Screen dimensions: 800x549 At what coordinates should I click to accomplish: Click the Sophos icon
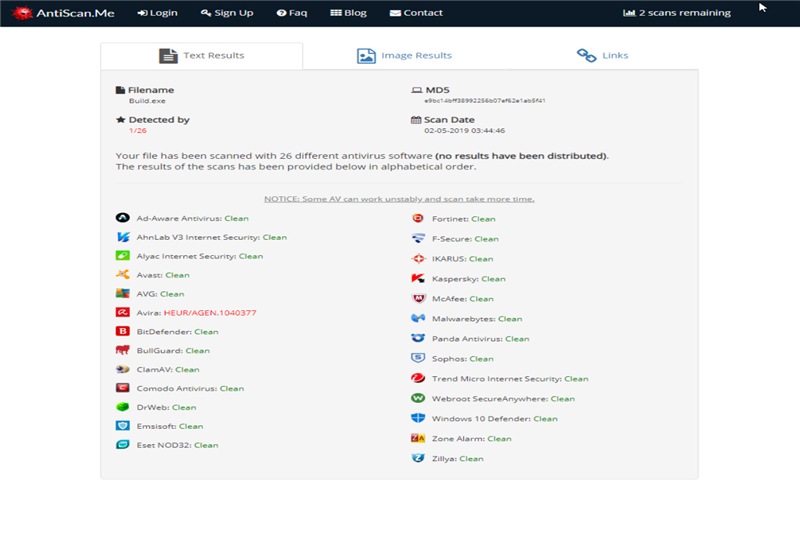coord(418,358)
